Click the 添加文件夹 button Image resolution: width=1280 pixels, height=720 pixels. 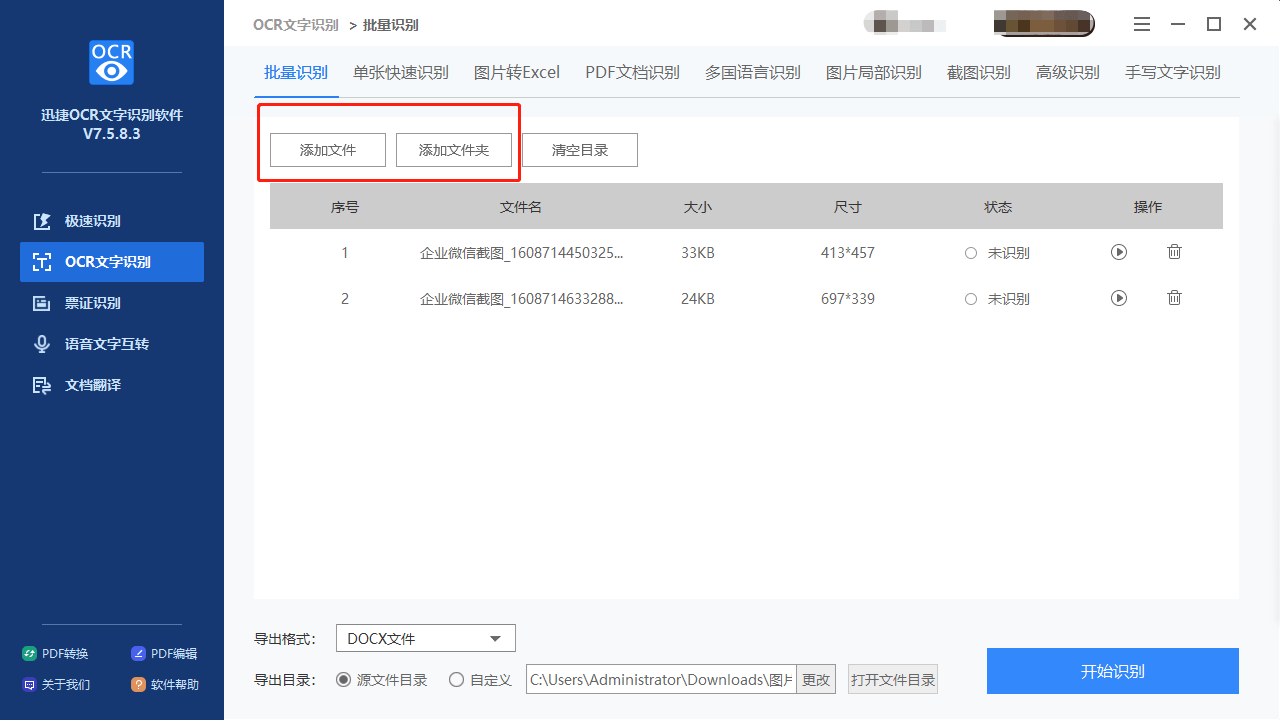click(x=454, y=150)
